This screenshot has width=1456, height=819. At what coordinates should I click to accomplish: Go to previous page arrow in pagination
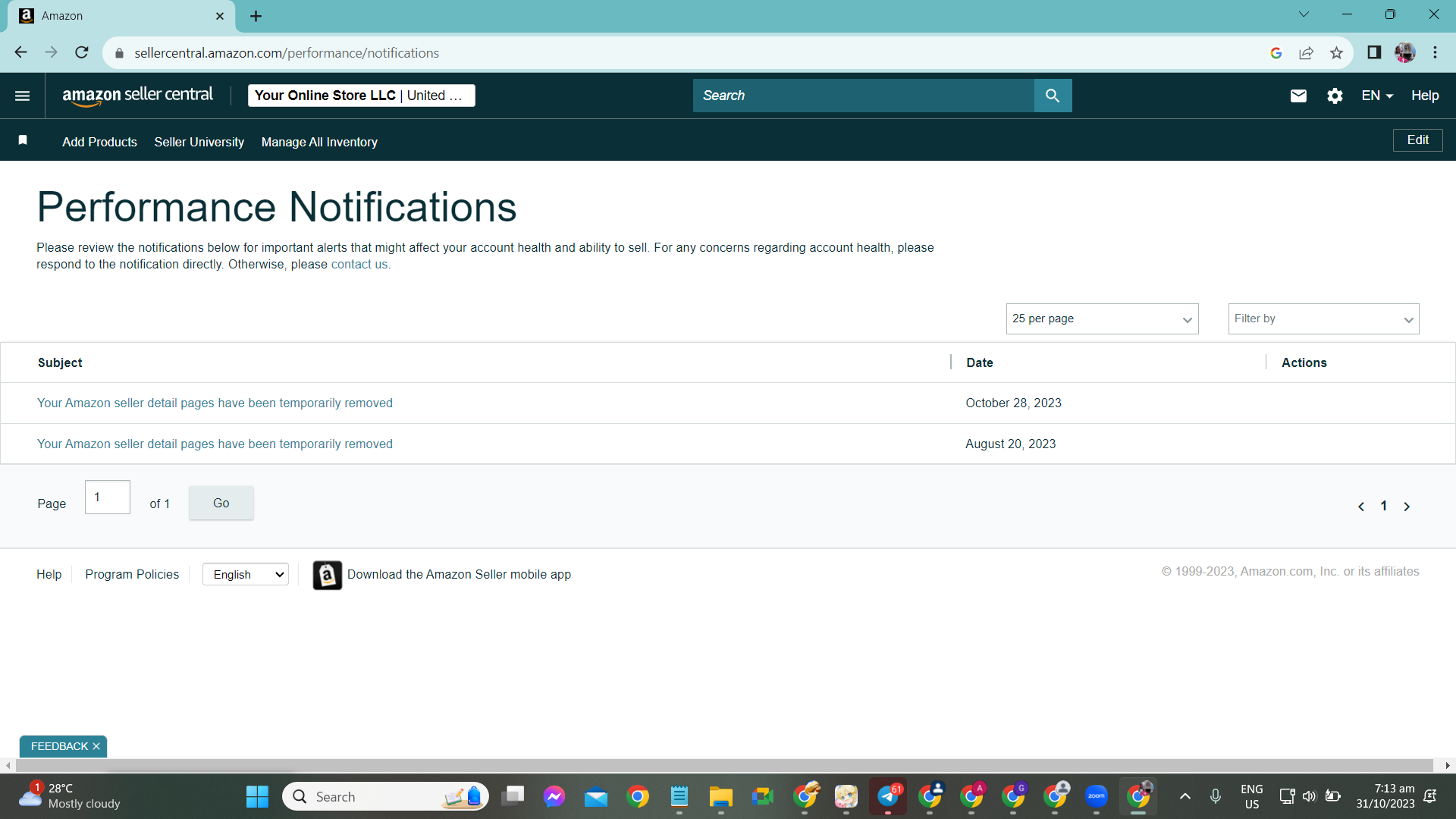(1361, 507)
